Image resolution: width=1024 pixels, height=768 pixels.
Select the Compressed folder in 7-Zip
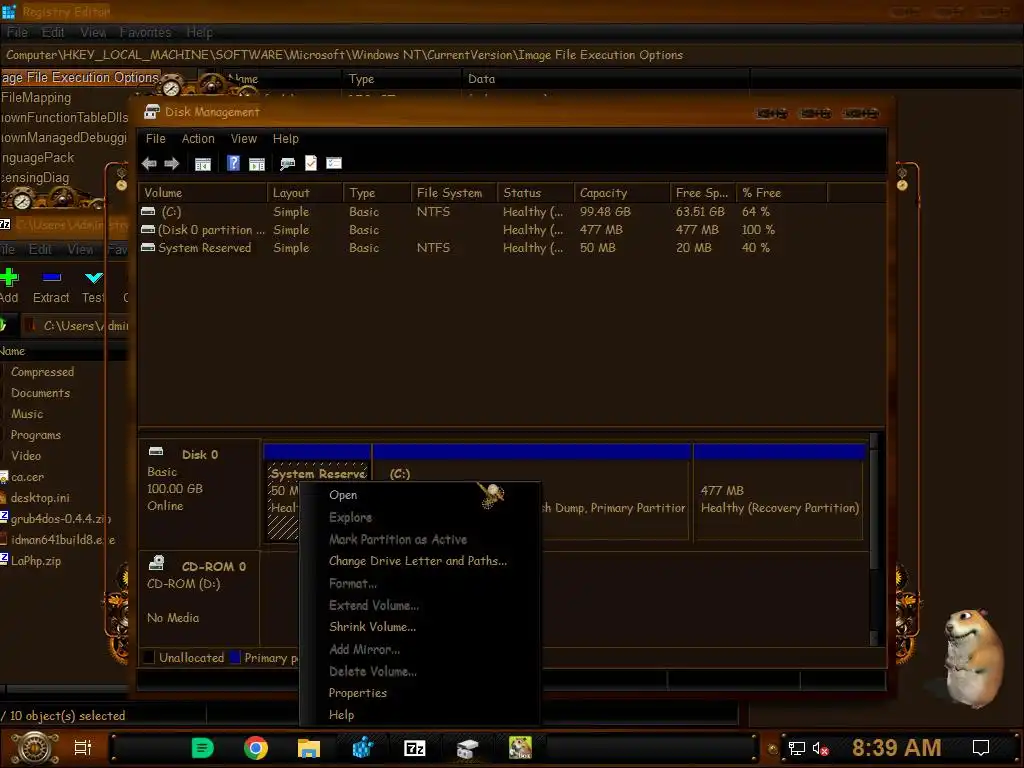[x=42, y=372]
